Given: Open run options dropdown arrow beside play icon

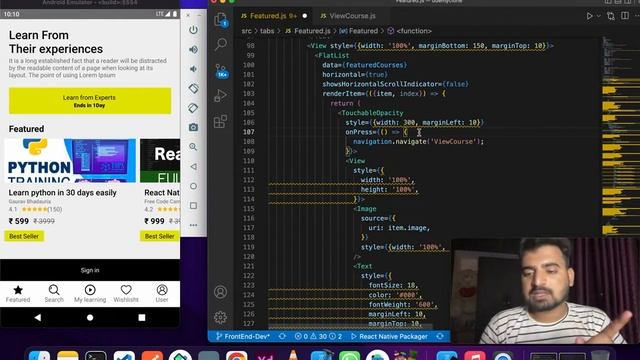Looking at the screenshot, I should click(x=598, y=16).
